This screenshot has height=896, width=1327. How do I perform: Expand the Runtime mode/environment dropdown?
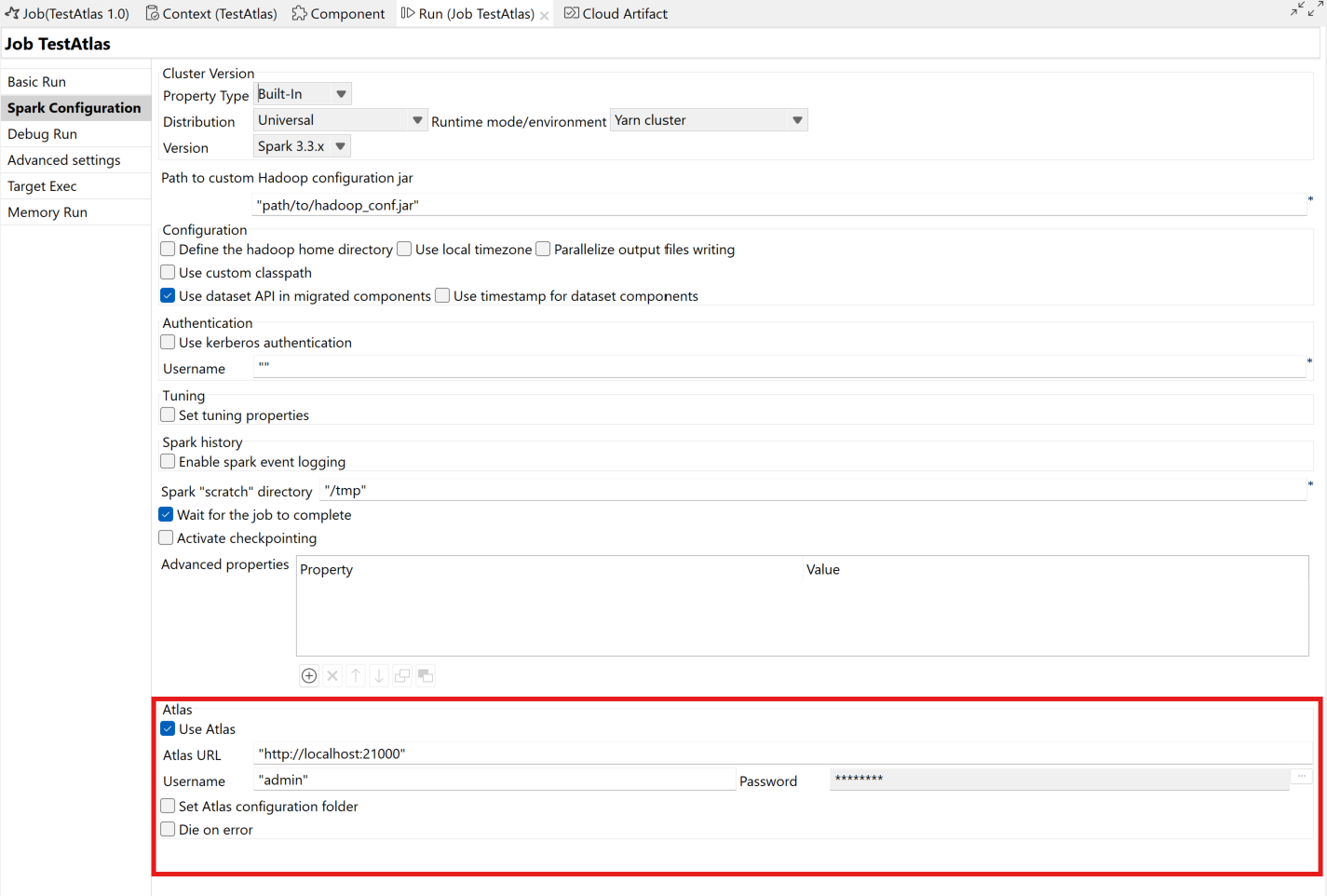click(x=796, y=119)
